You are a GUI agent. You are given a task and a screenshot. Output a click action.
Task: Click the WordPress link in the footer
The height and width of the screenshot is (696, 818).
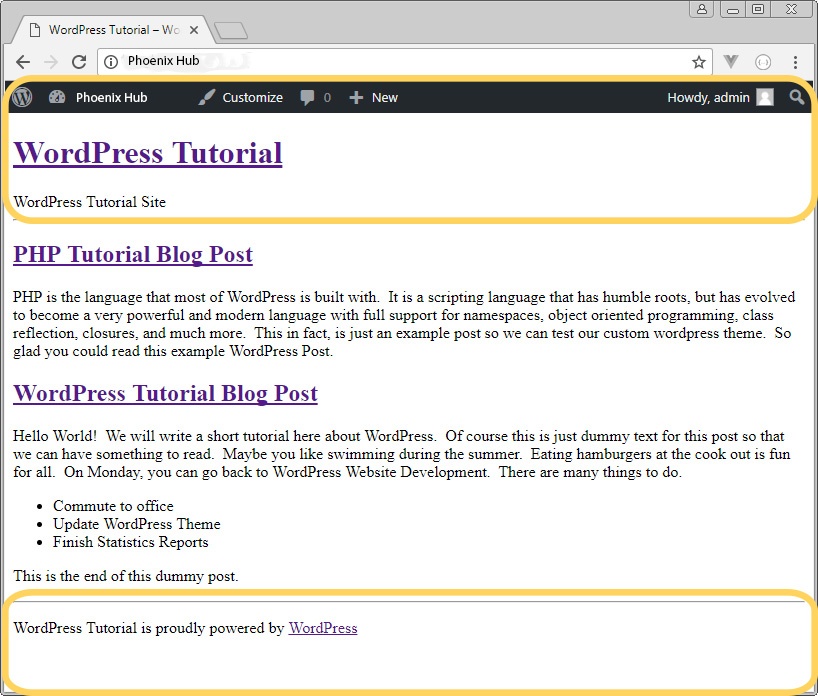tap(322, 628)
